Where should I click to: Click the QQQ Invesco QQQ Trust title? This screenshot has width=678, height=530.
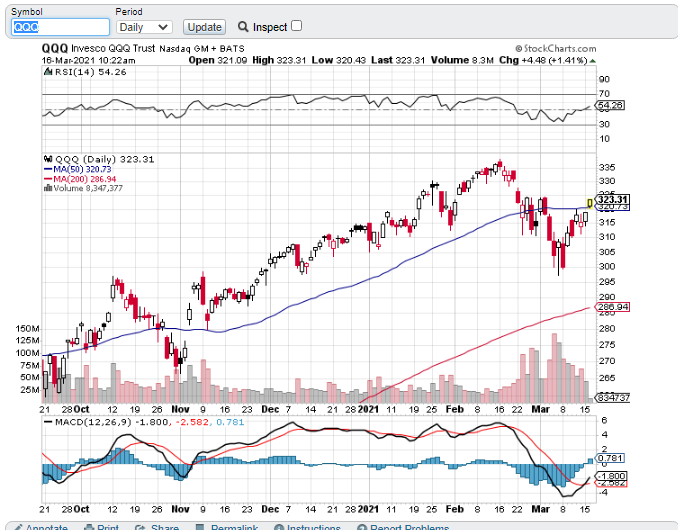(x=143, y=48)
